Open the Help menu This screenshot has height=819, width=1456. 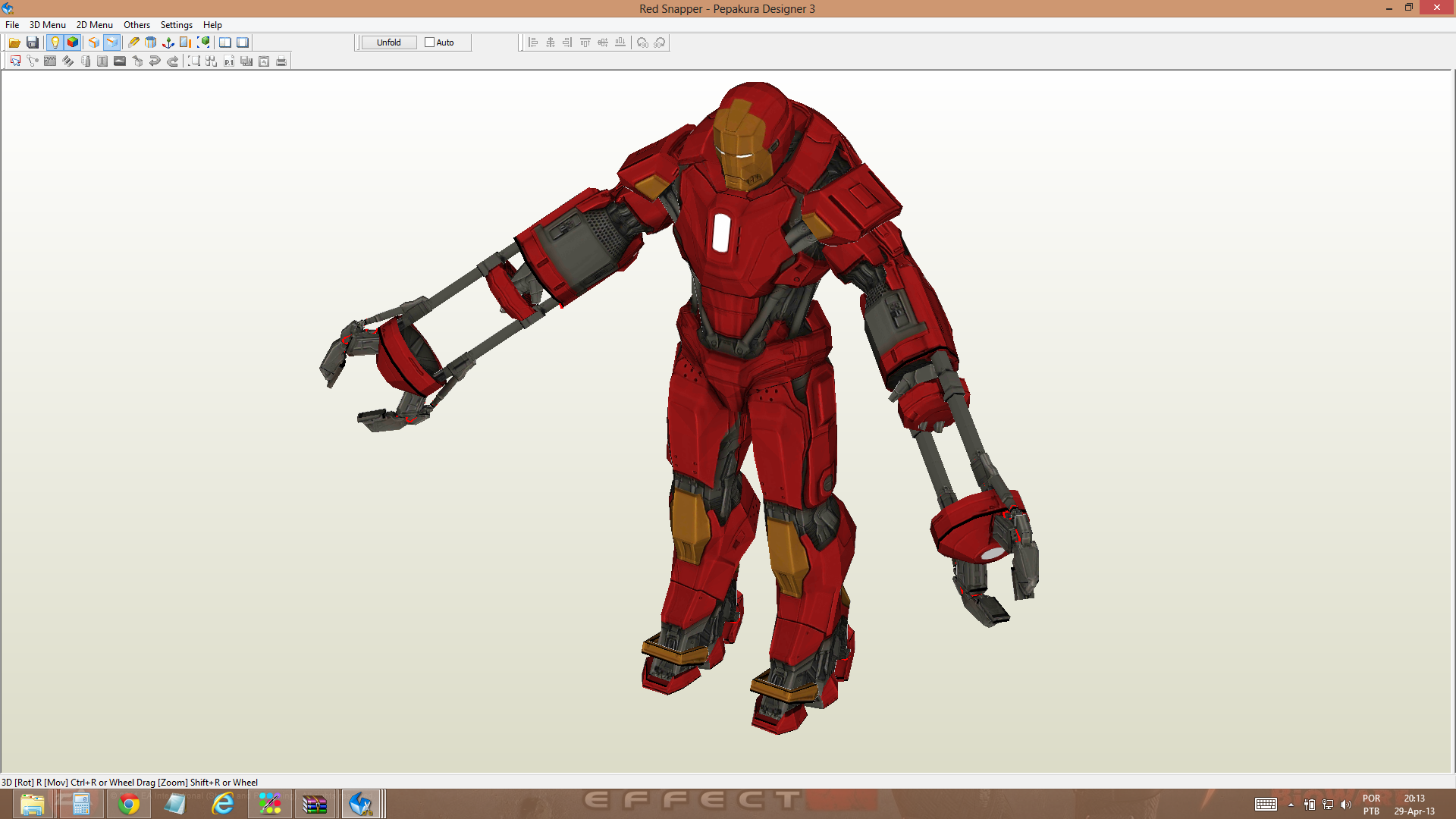212,25
